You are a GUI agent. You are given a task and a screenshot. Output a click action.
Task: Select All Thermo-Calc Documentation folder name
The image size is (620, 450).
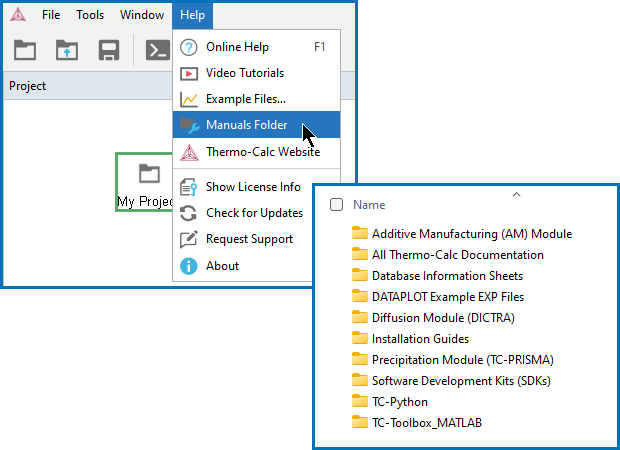click(x=458, y=255)
